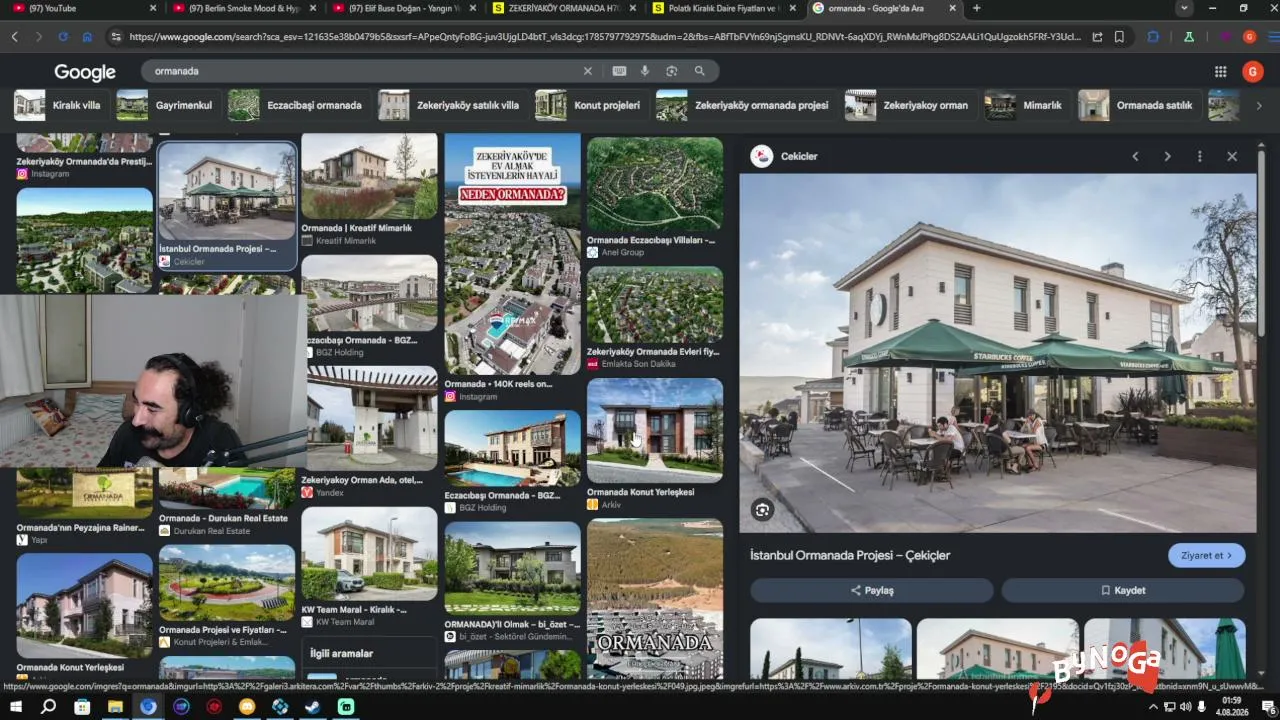Search inside the Starbucks image with Lens
1280x720 pixels.
[763, 510]
